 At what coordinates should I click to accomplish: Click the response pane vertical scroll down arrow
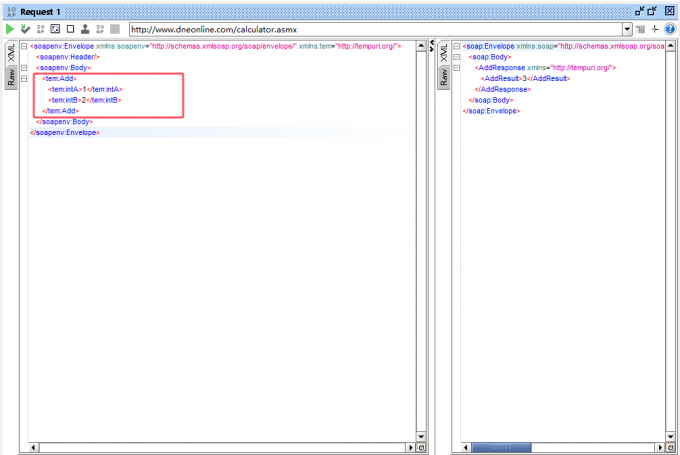[x=670, y=436]
